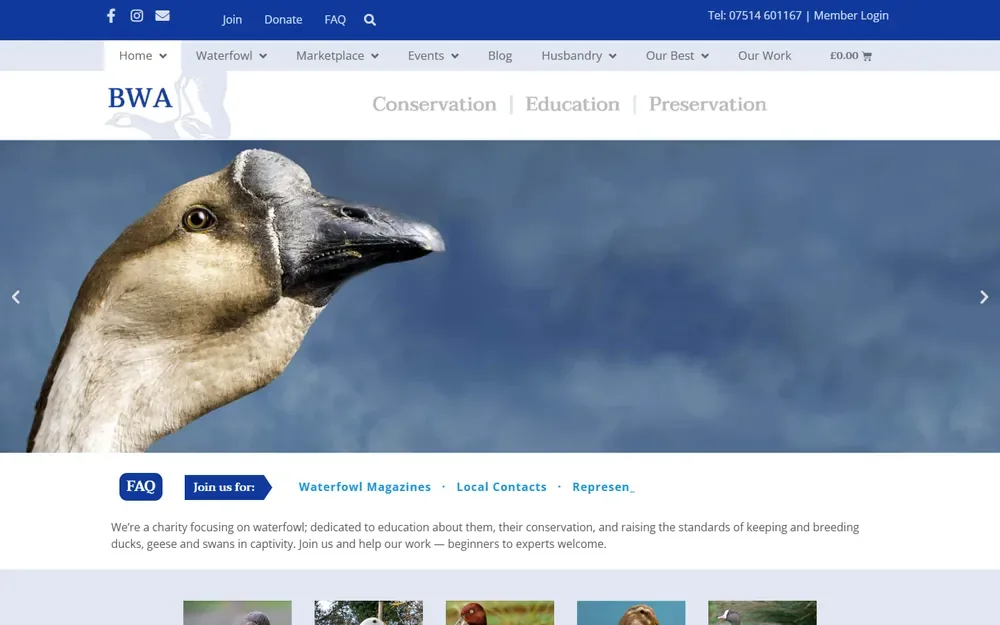Click the FAQ link in top bar
Image resolution: width=1000 pixels, height=625 pixels.
[335, 20]
